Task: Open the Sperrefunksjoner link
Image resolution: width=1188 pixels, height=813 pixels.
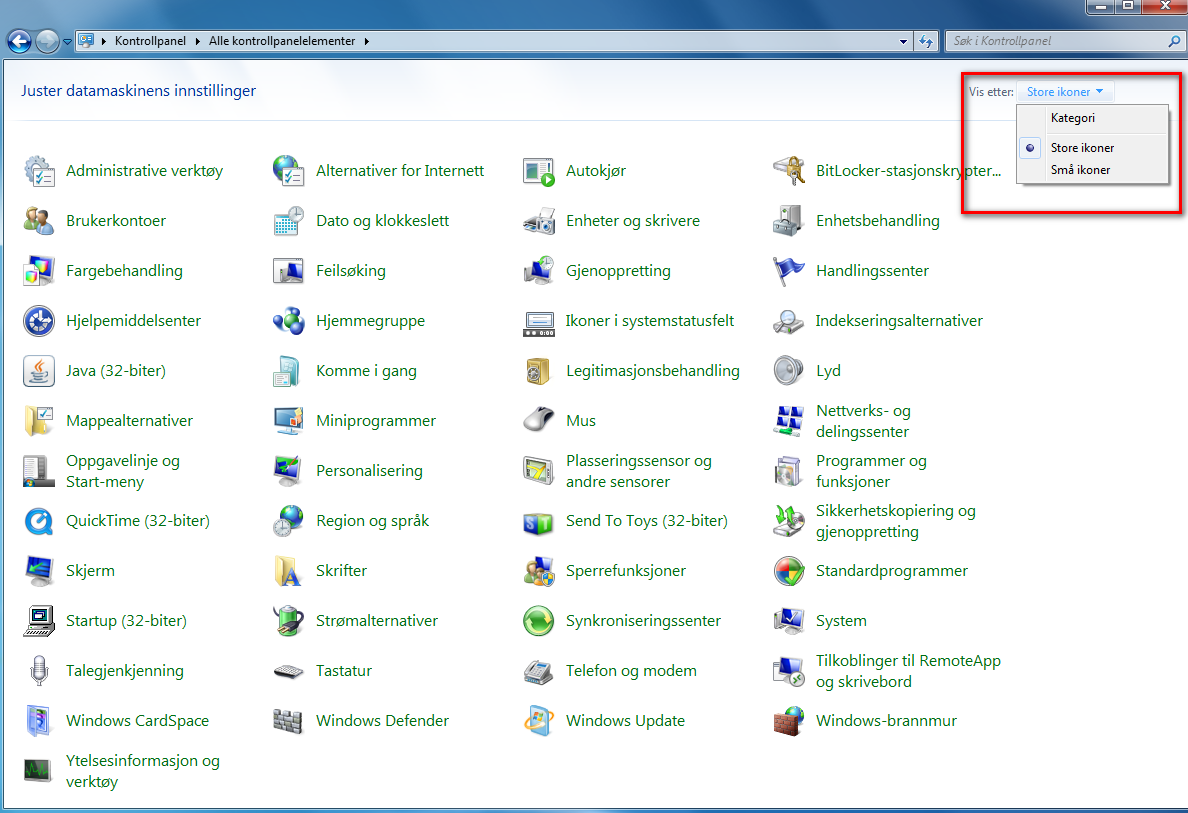Action: [x=626, y=571]
